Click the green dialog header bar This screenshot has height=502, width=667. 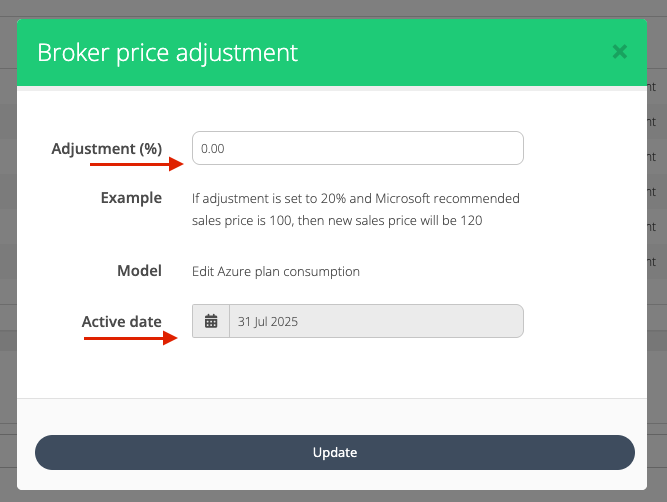click(x=450, y=52)
